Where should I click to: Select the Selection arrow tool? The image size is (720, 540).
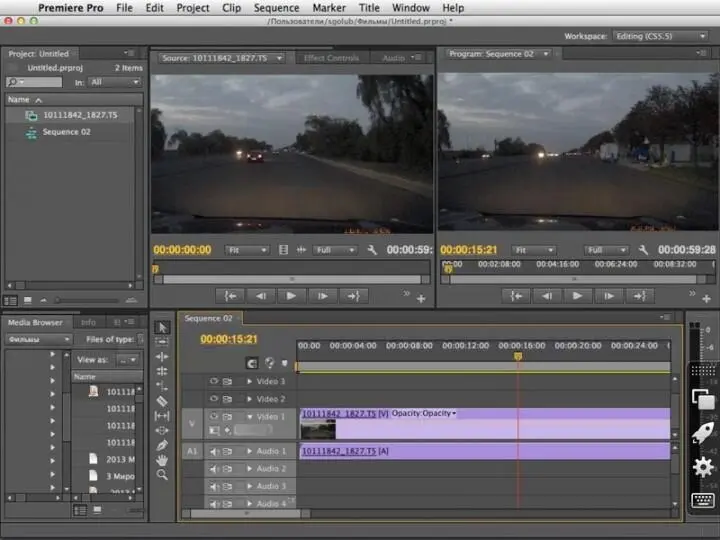coord(162,327)
